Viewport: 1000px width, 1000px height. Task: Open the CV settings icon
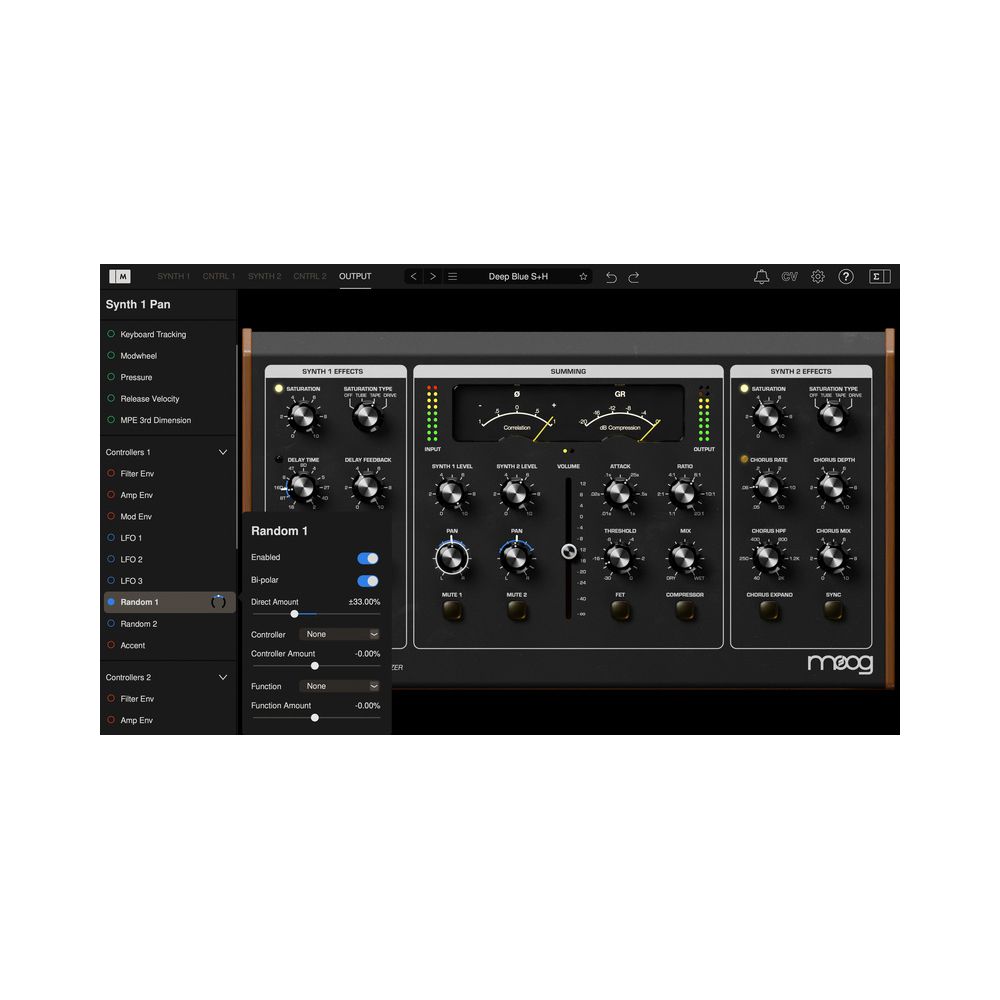click(789, 276)
